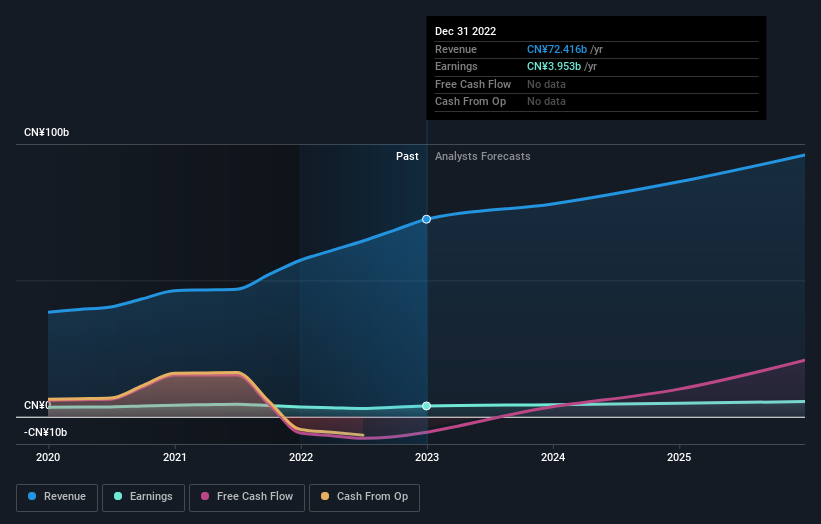This screenshot has height=524, width=821.
Task: Click the orange Cash From Op legend dot
Action: 325,496
